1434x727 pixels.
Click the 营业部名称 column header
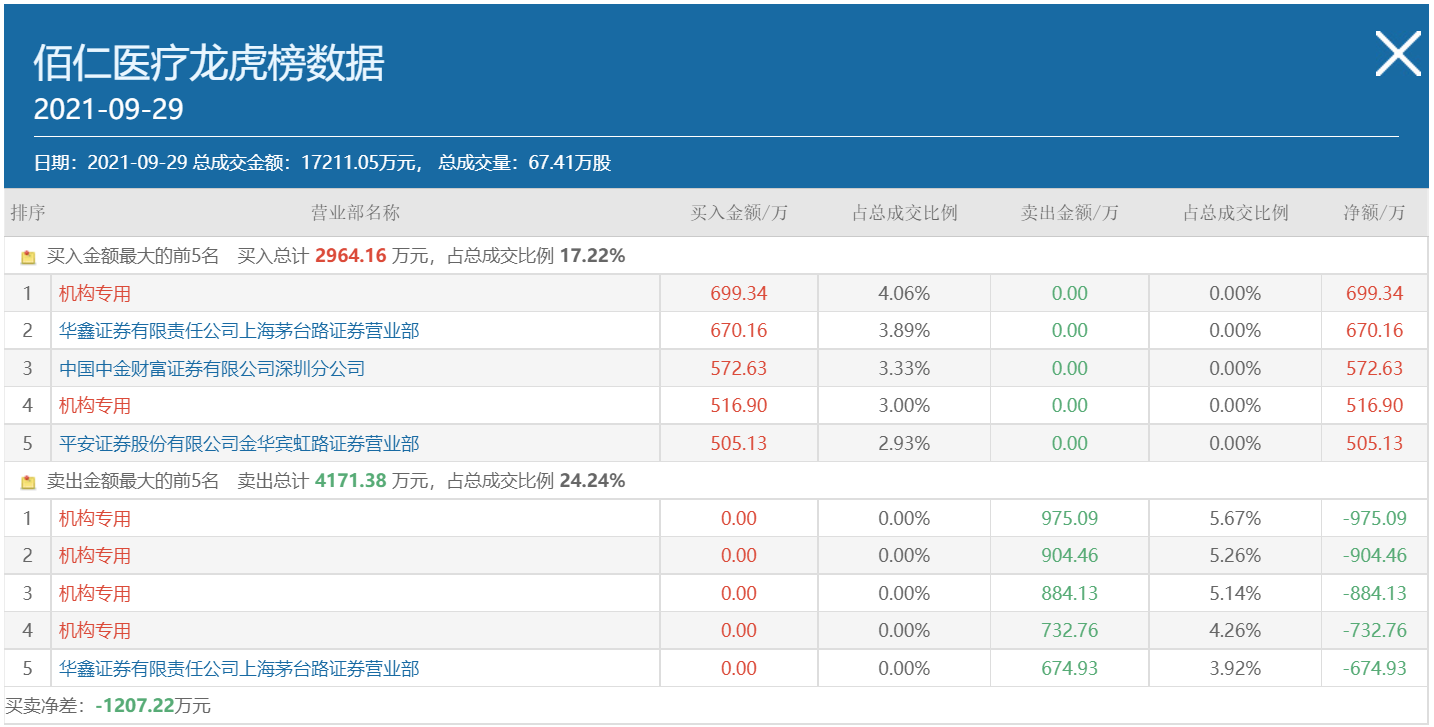[x=355, y=213]
